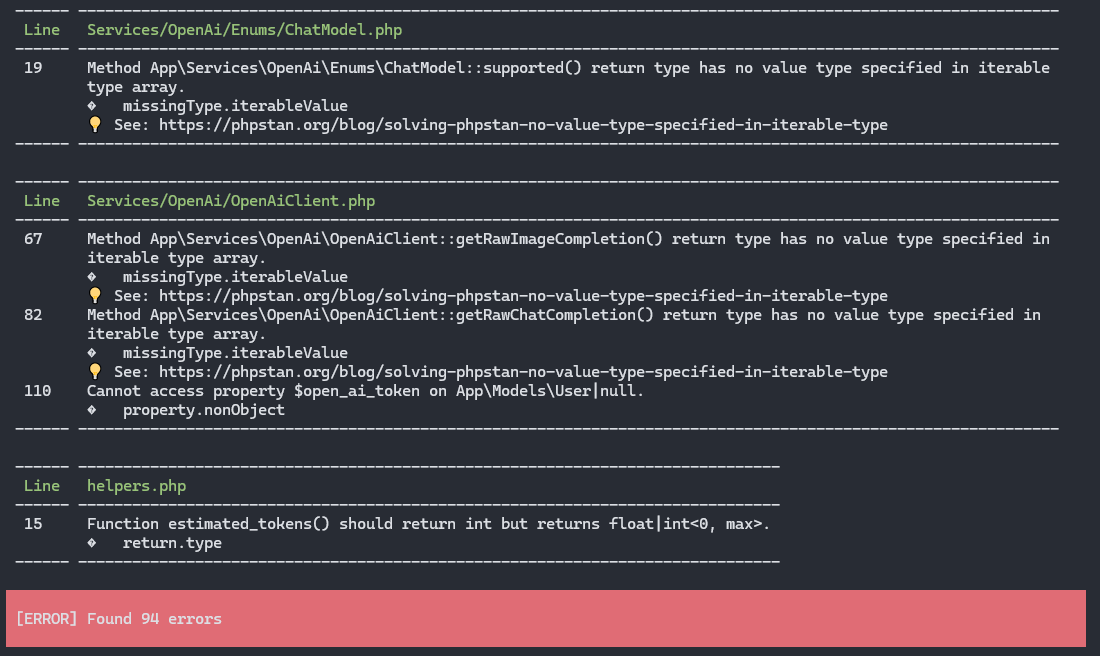The width and height of the screenshot is (1100, 656).
Task: Select line number 19 in ChatModel.php section
Action: 33,68
